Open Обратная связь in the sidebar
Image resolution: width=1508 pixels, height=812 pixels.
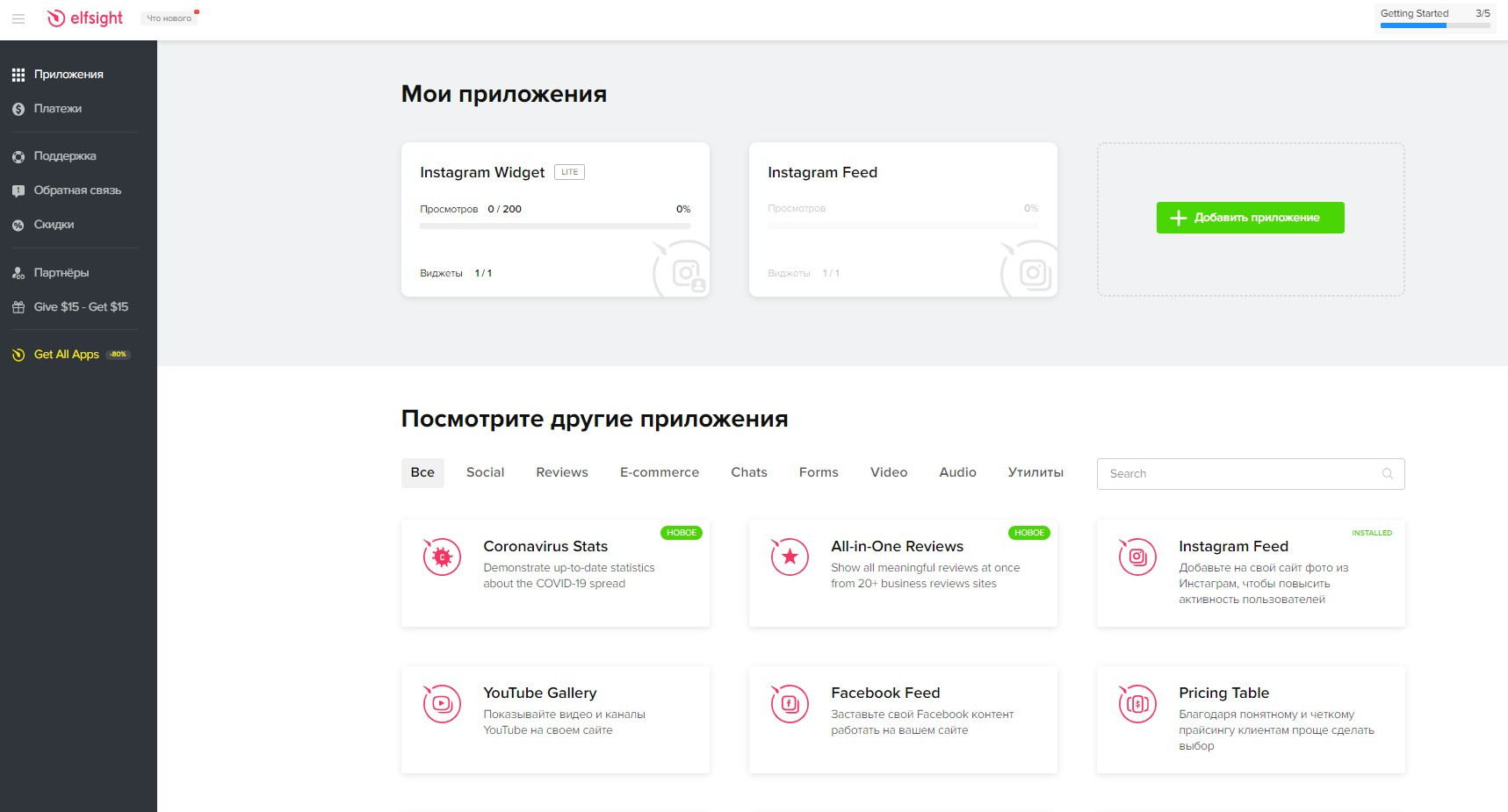(x=77, y=190)
